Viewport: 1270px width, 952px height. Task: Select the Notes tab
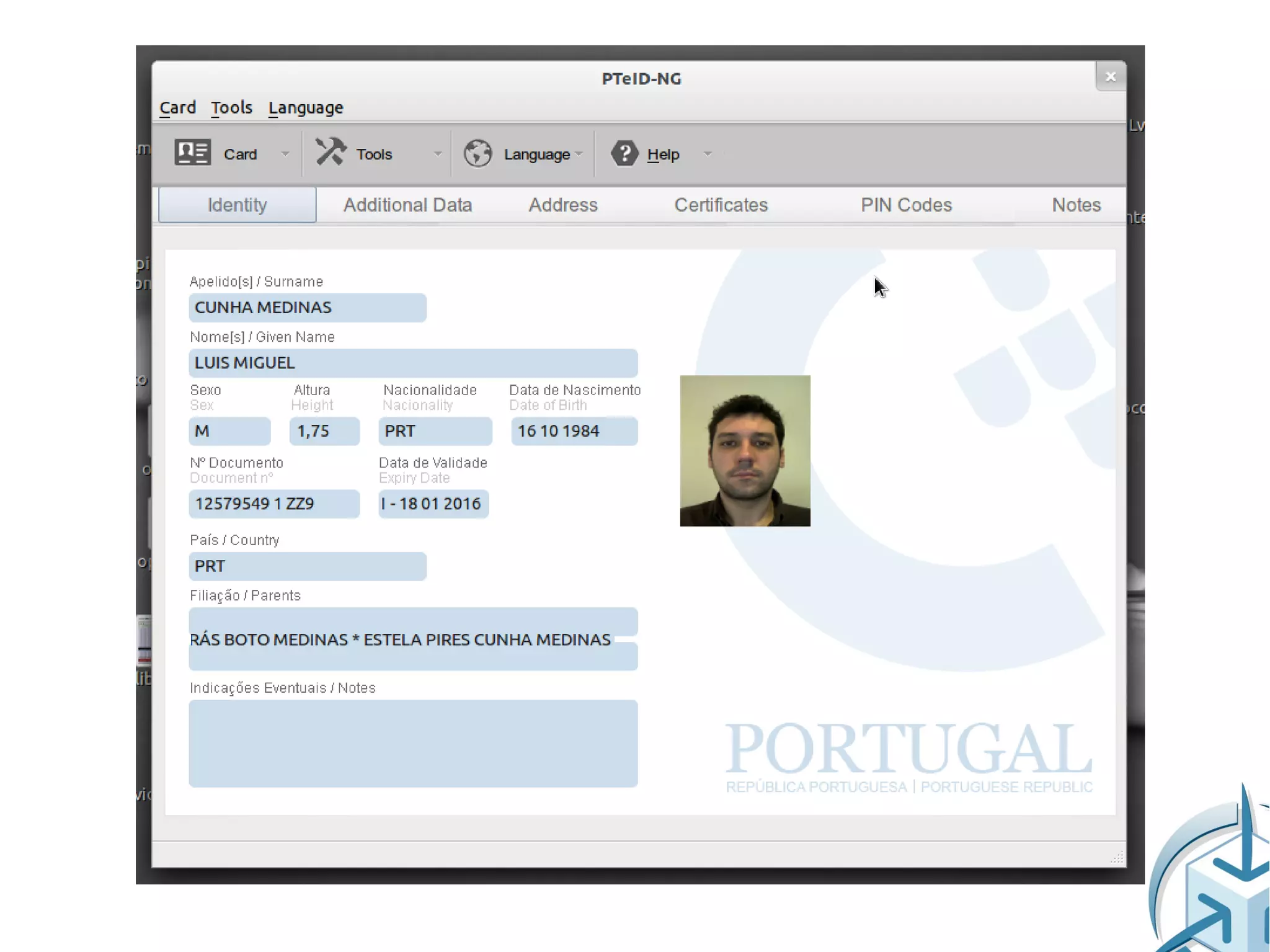coord(1076,205)
